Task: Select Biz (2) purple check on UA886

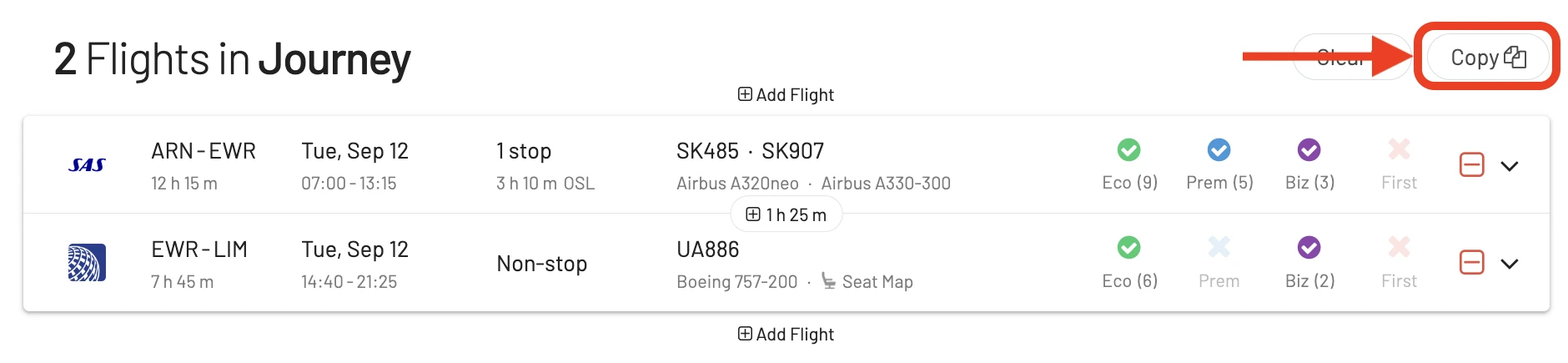Action: 1309,248
